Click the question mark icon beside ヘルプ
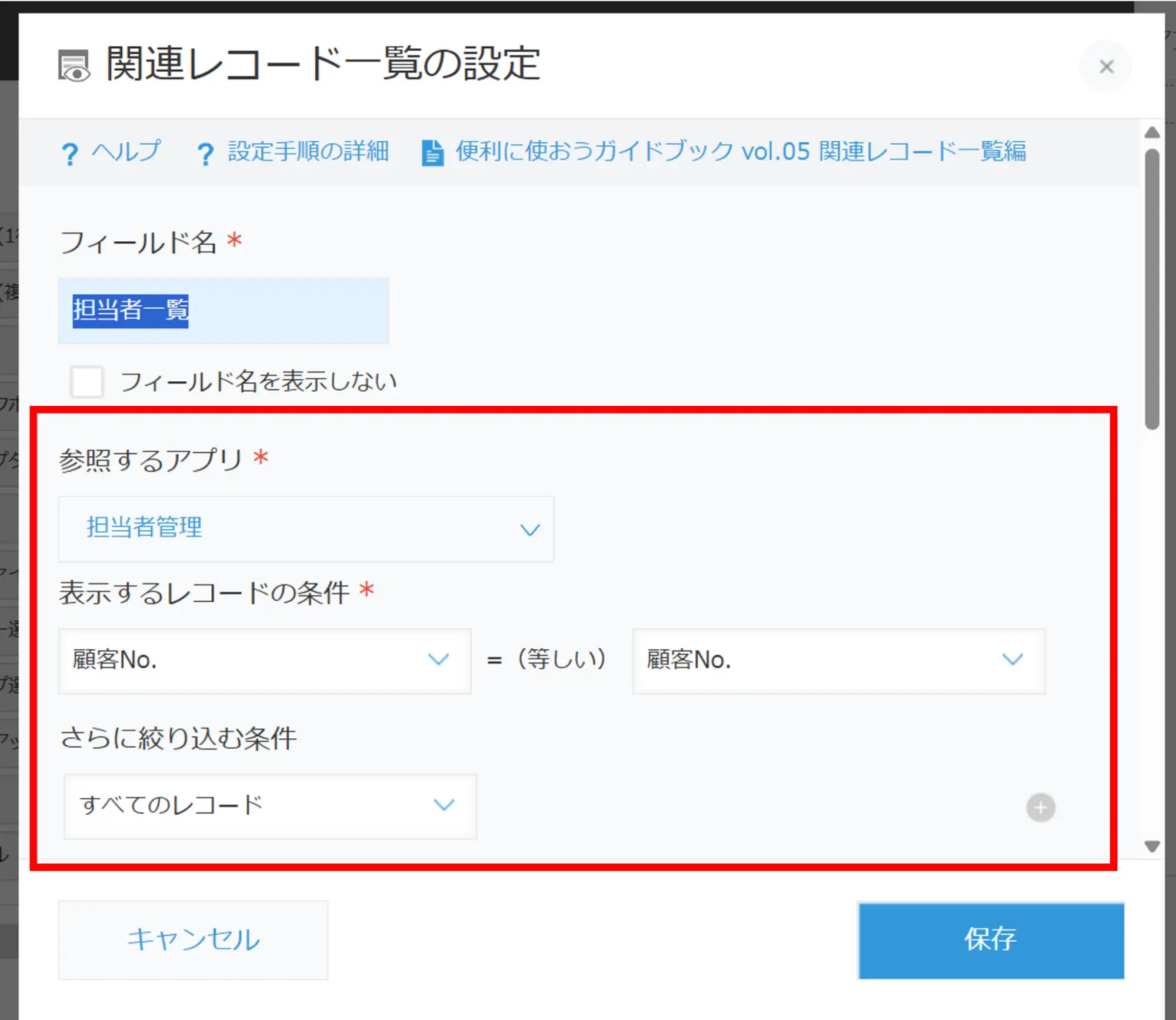The image size is (1176, 1020). pos(69,154)
